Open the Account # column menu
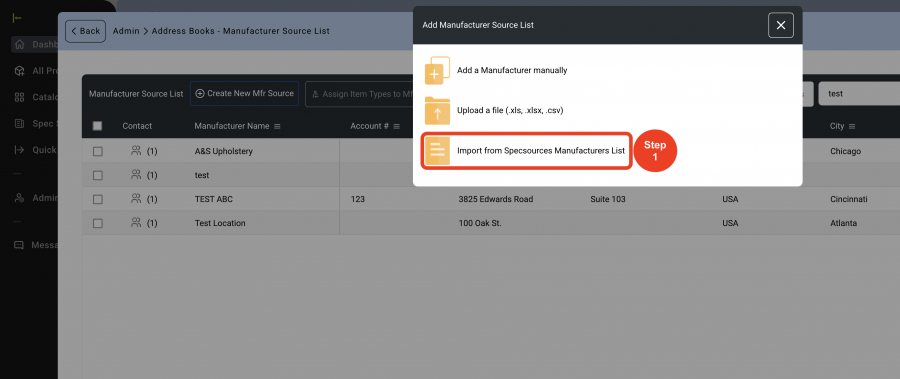 pos(397,126)
